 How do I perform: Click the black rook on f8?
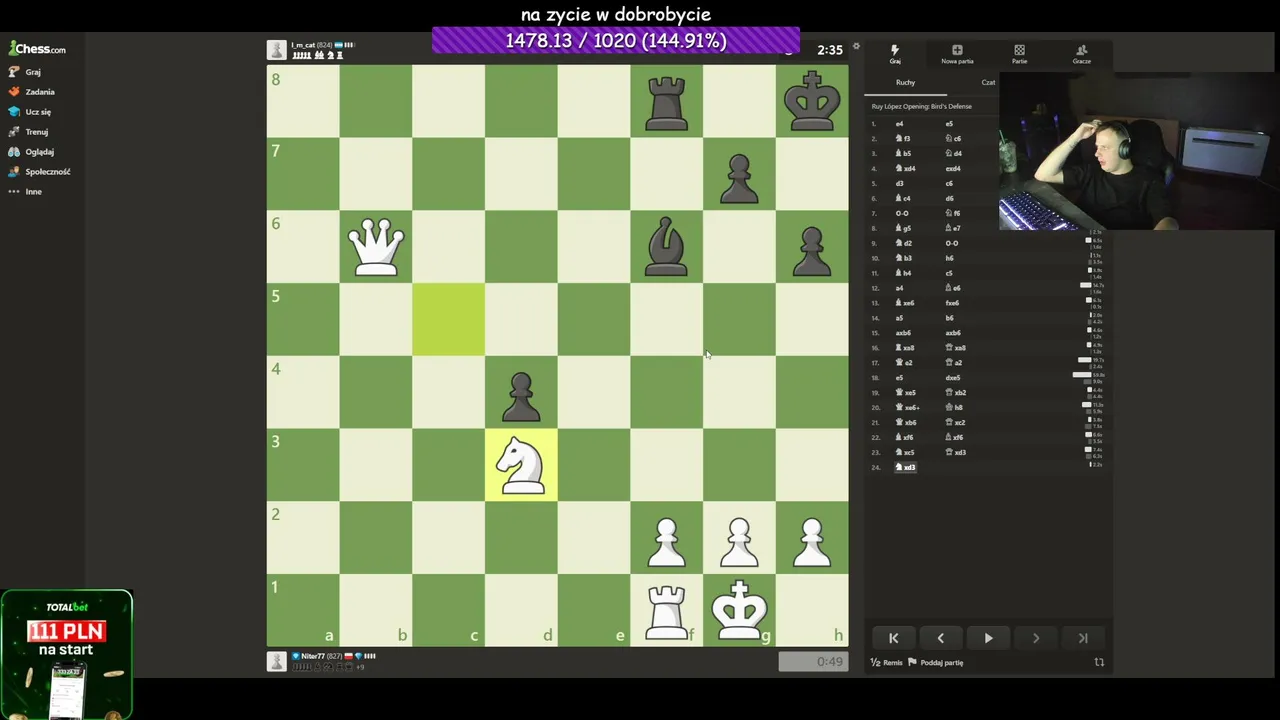tap(667, 102)
